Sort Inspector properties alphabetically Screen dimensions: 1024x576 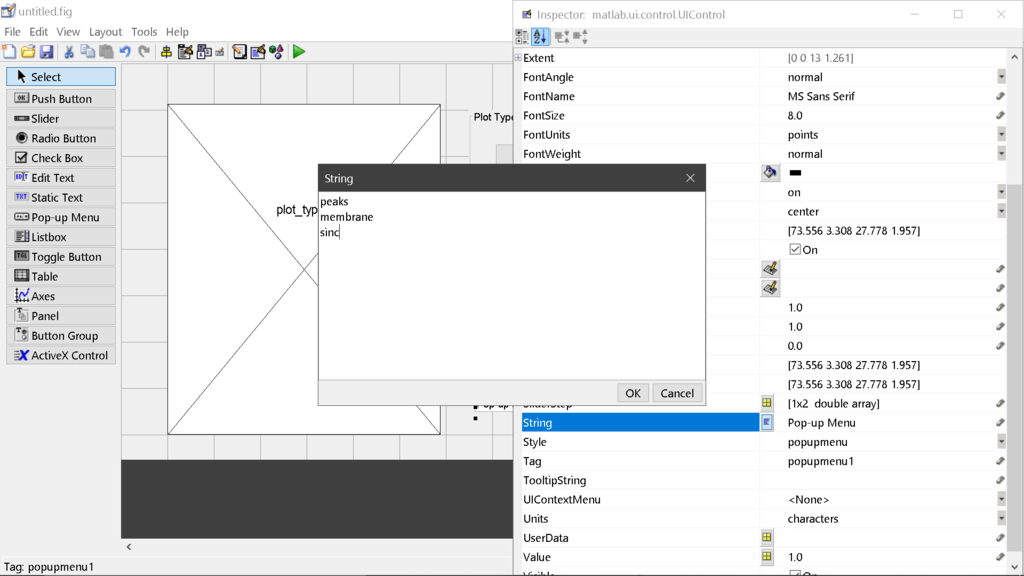click(538, 36)
